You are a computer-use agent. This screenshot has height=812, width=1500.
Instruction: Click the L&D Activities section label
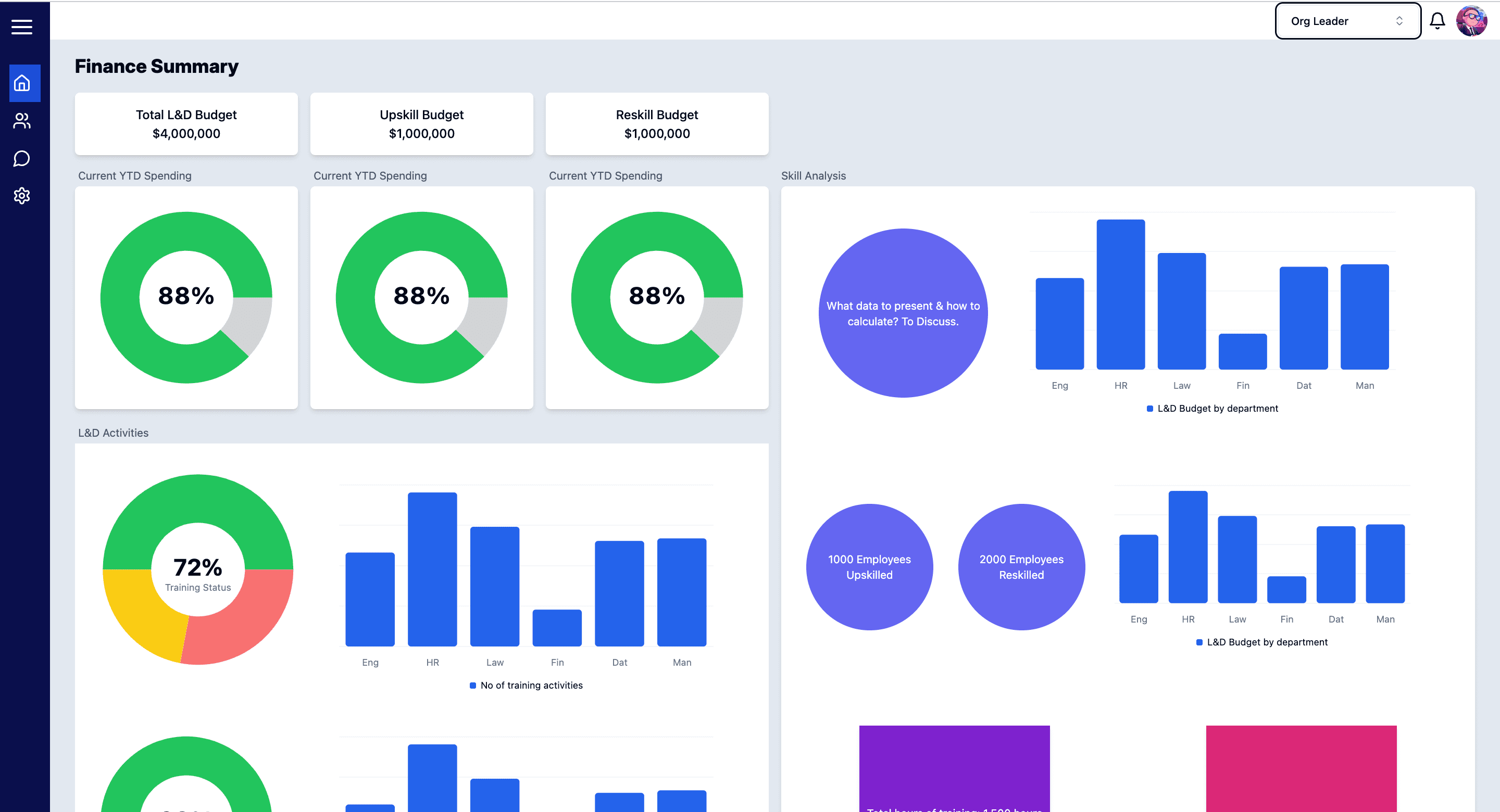113,433
